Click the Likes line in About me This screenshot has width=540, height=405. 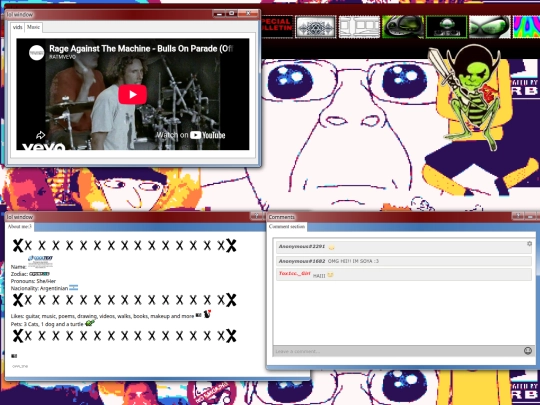(102, 316)
